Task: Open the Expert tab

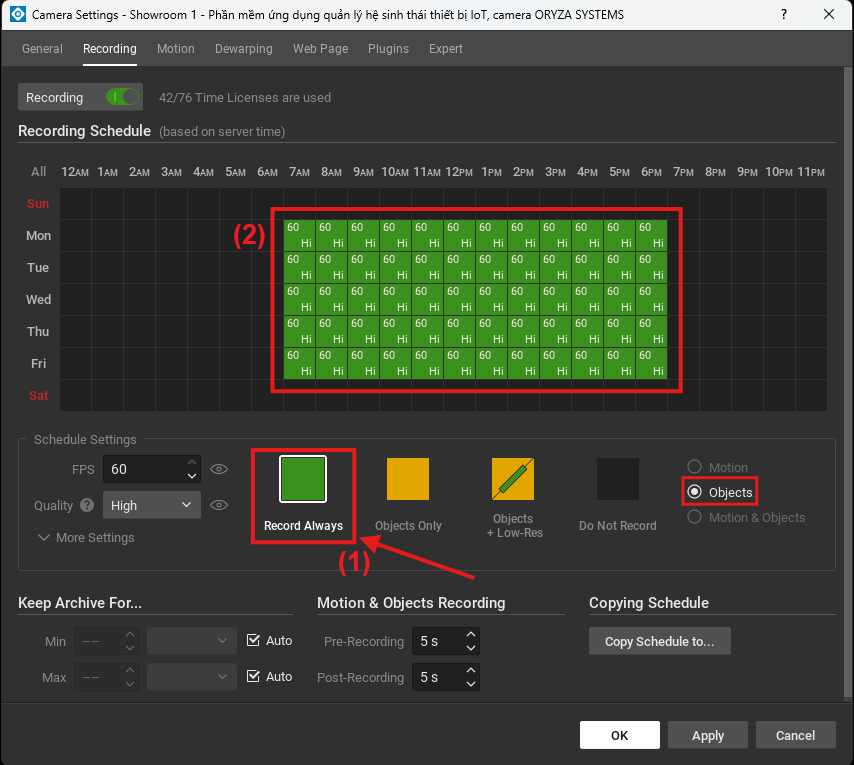Action: [x=446, y=48]
